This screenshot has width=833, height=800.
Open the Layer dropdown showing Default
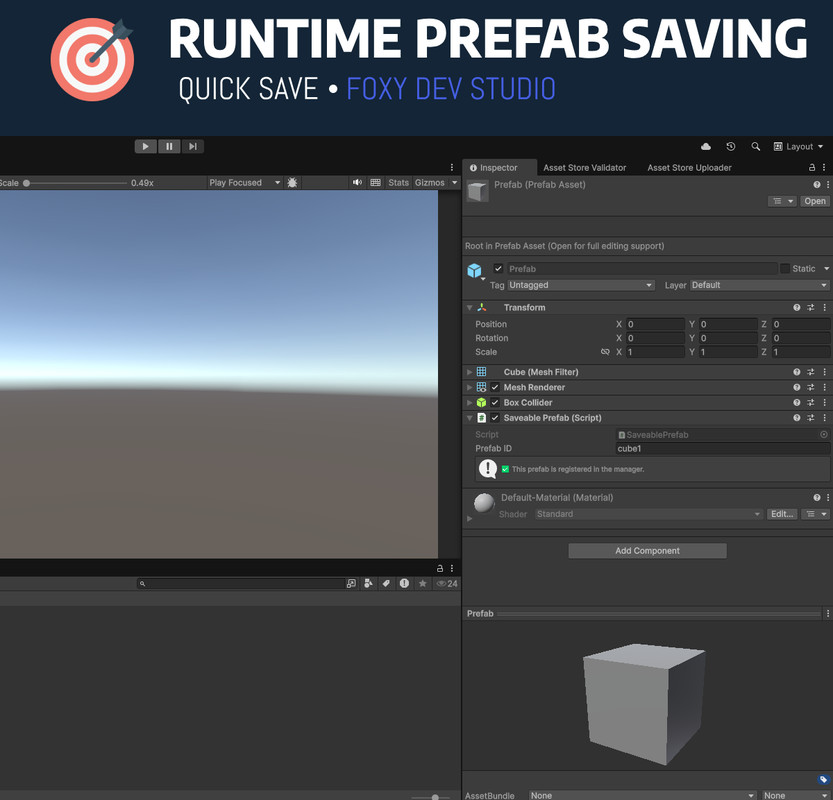tap(758, 285)
